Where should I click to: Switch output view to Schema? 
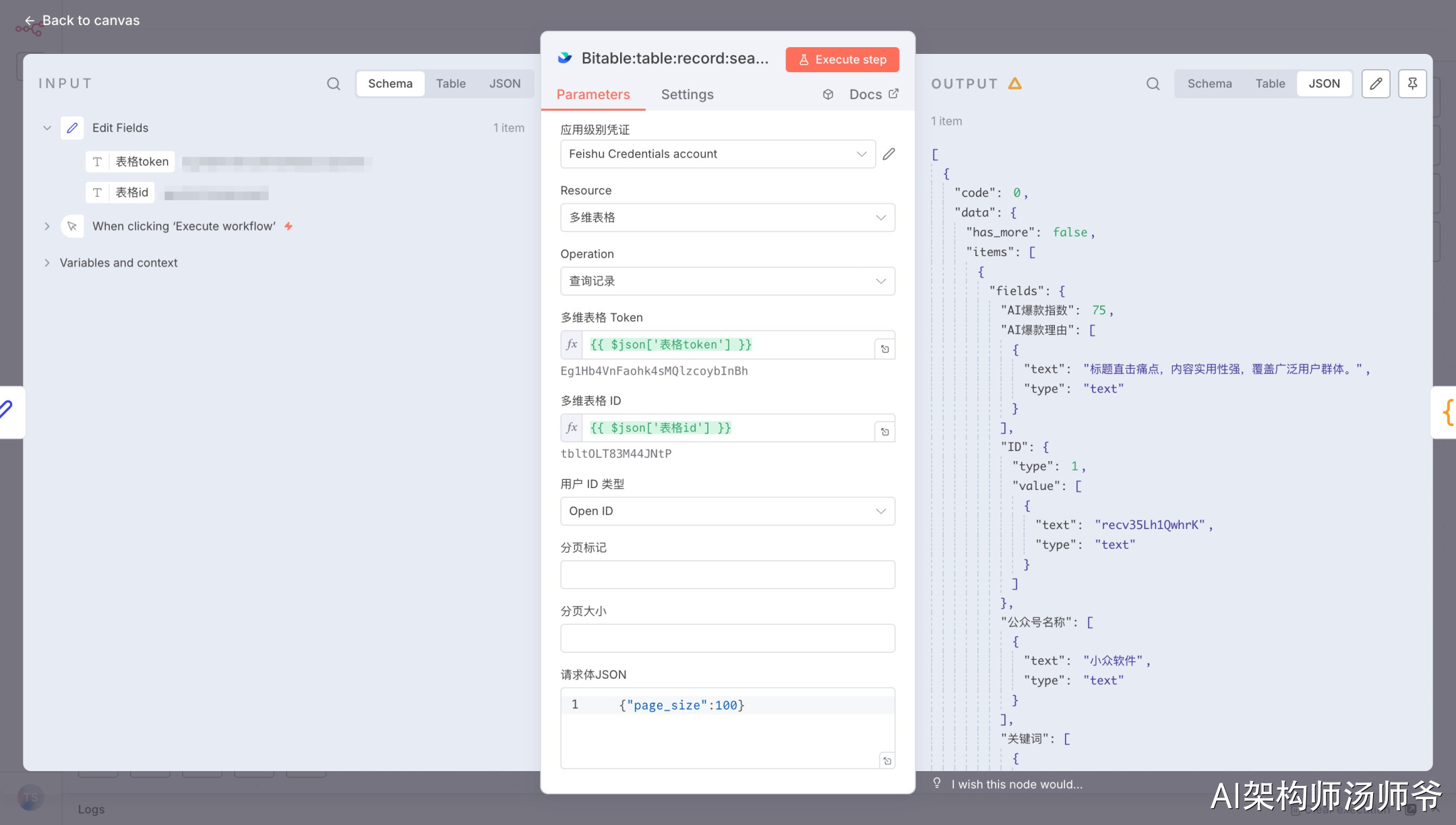(1209, 84)
